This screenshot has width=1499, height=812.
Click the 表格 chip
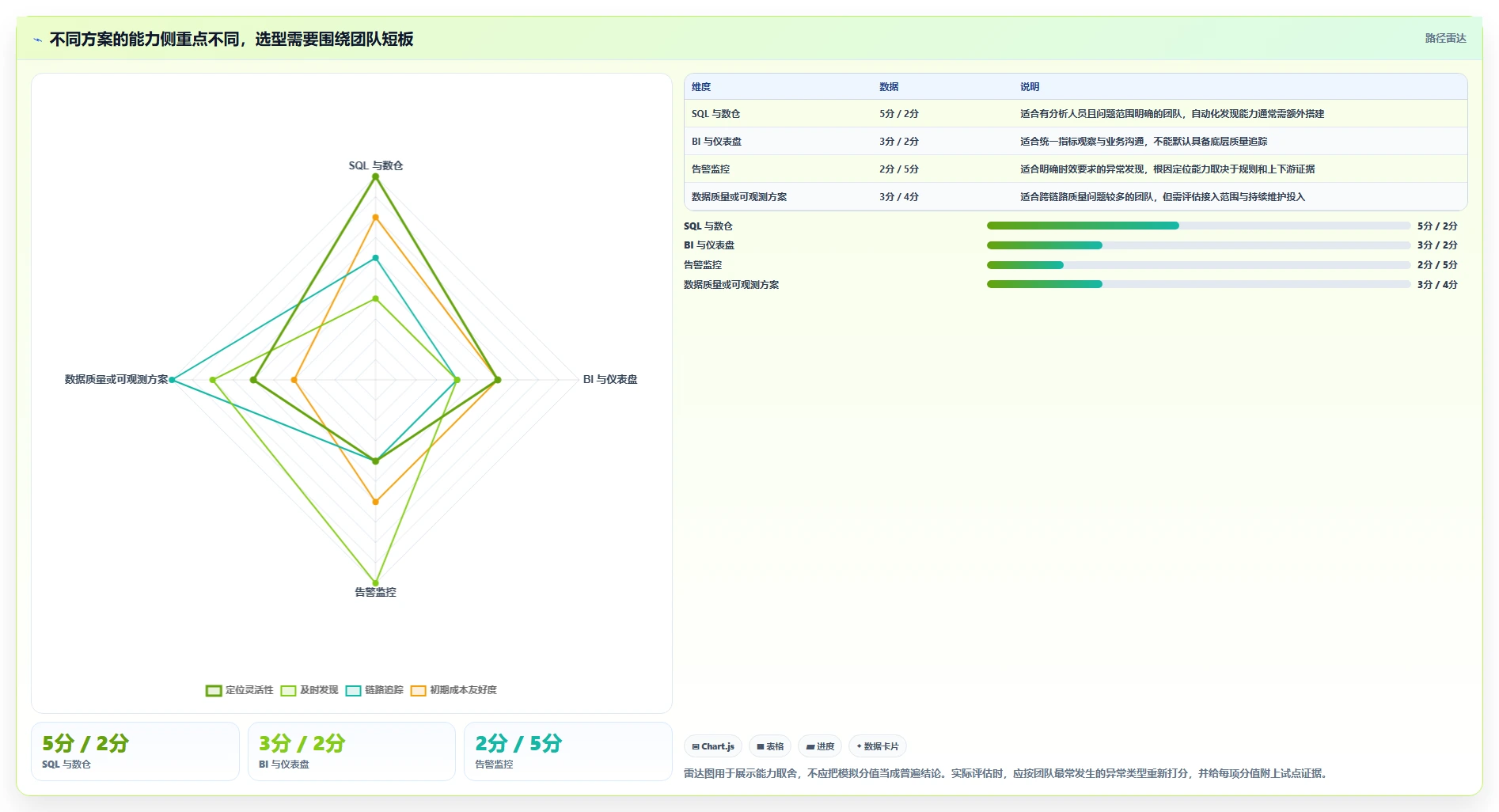click(x=770, y=746)
